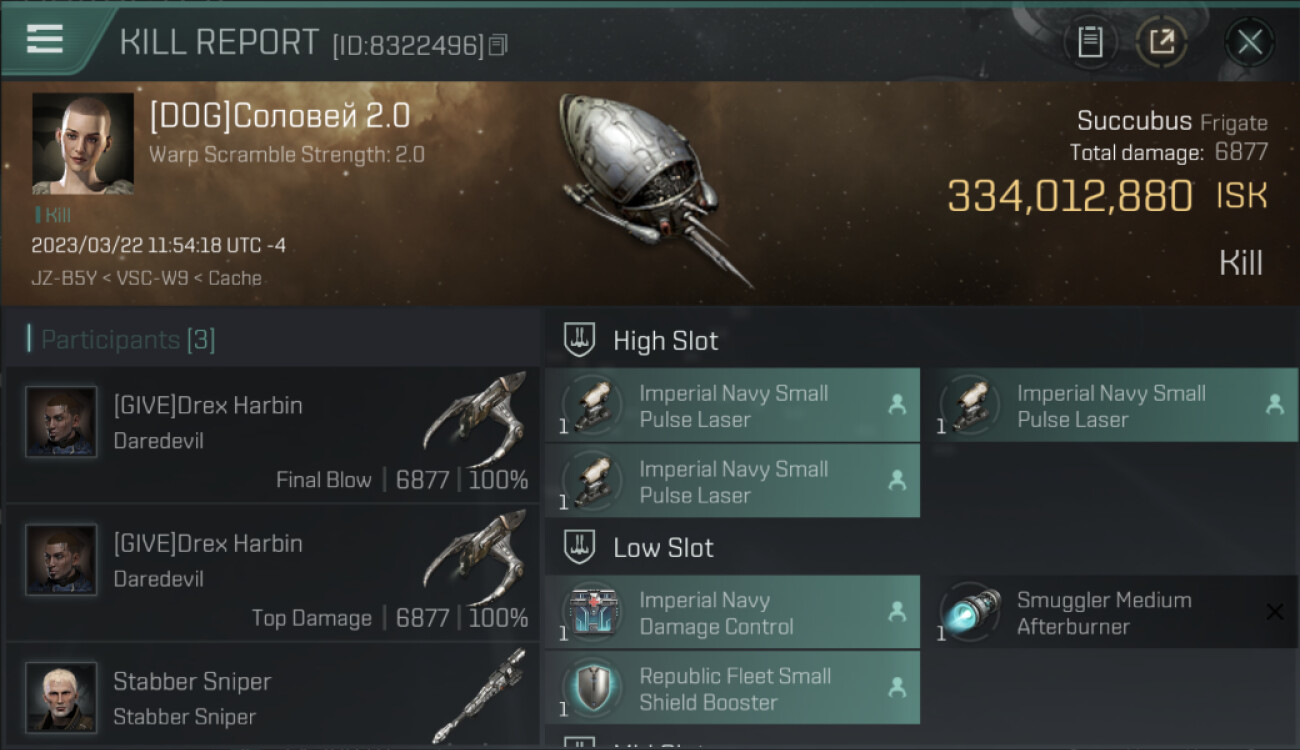This screenshot has width=1300, height=750.
Task: Expand the High Slot section header
Action: (x=921, y=341)
